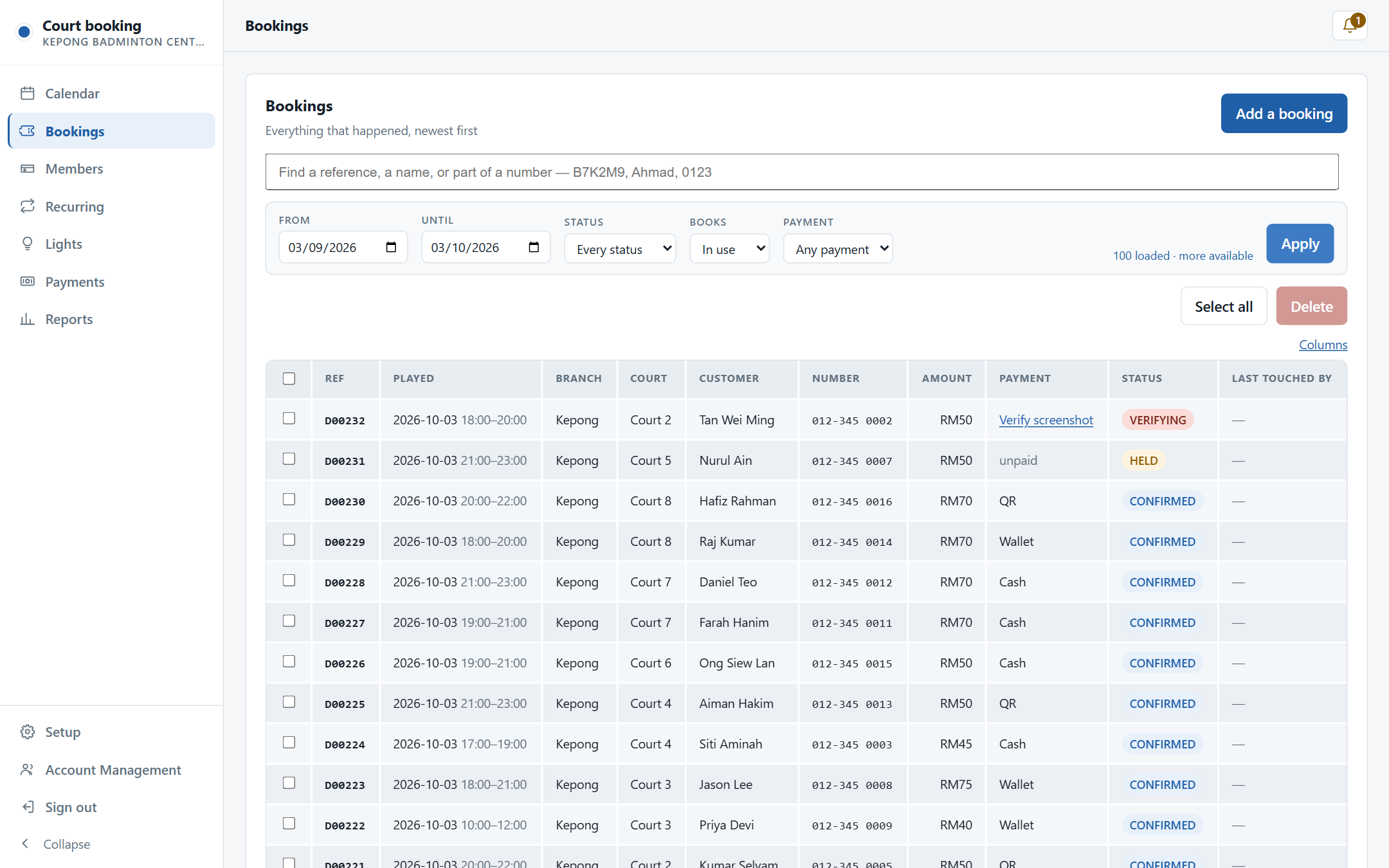Click the VERIFYING status badge
The width and height of the screenshot is (1389, 868).
click(1157, 420)
